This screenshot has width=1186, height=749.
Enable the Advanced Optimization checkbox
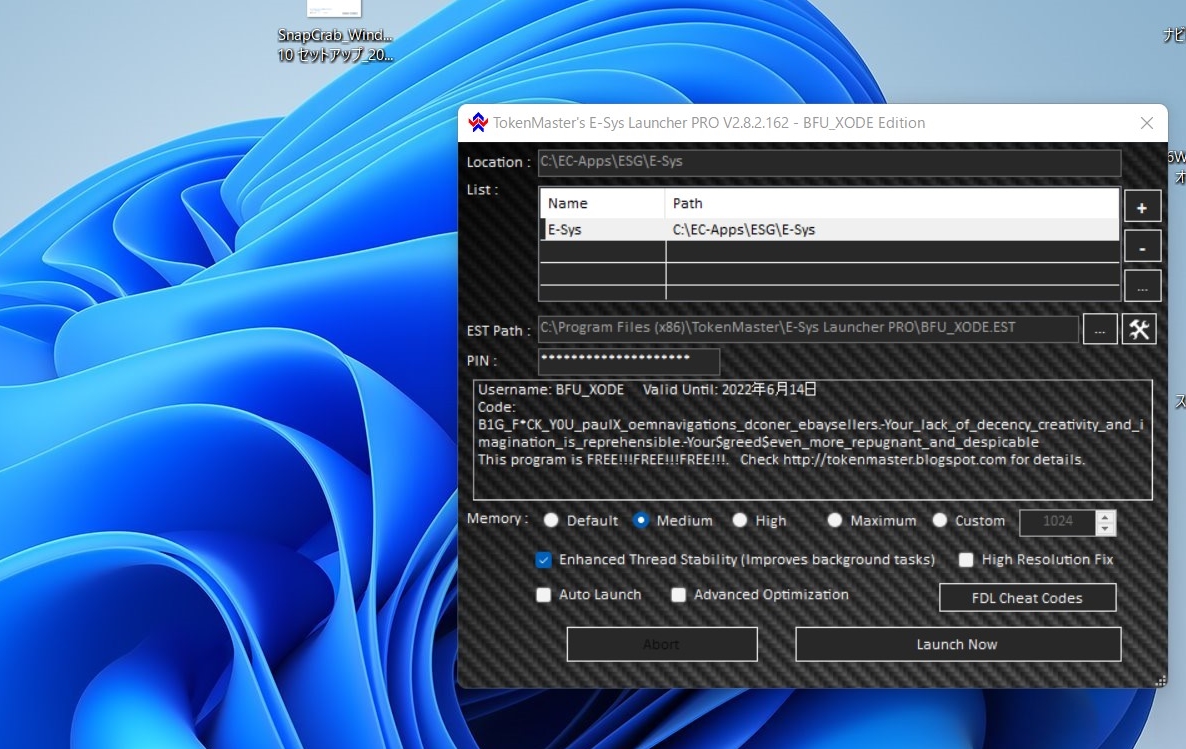click(x=678, y=595)
